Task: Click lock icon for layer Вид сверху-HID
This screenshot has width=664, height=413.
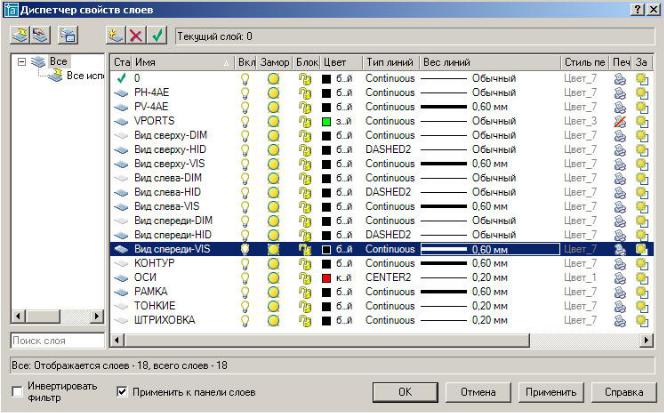Action: pos(304,150)
